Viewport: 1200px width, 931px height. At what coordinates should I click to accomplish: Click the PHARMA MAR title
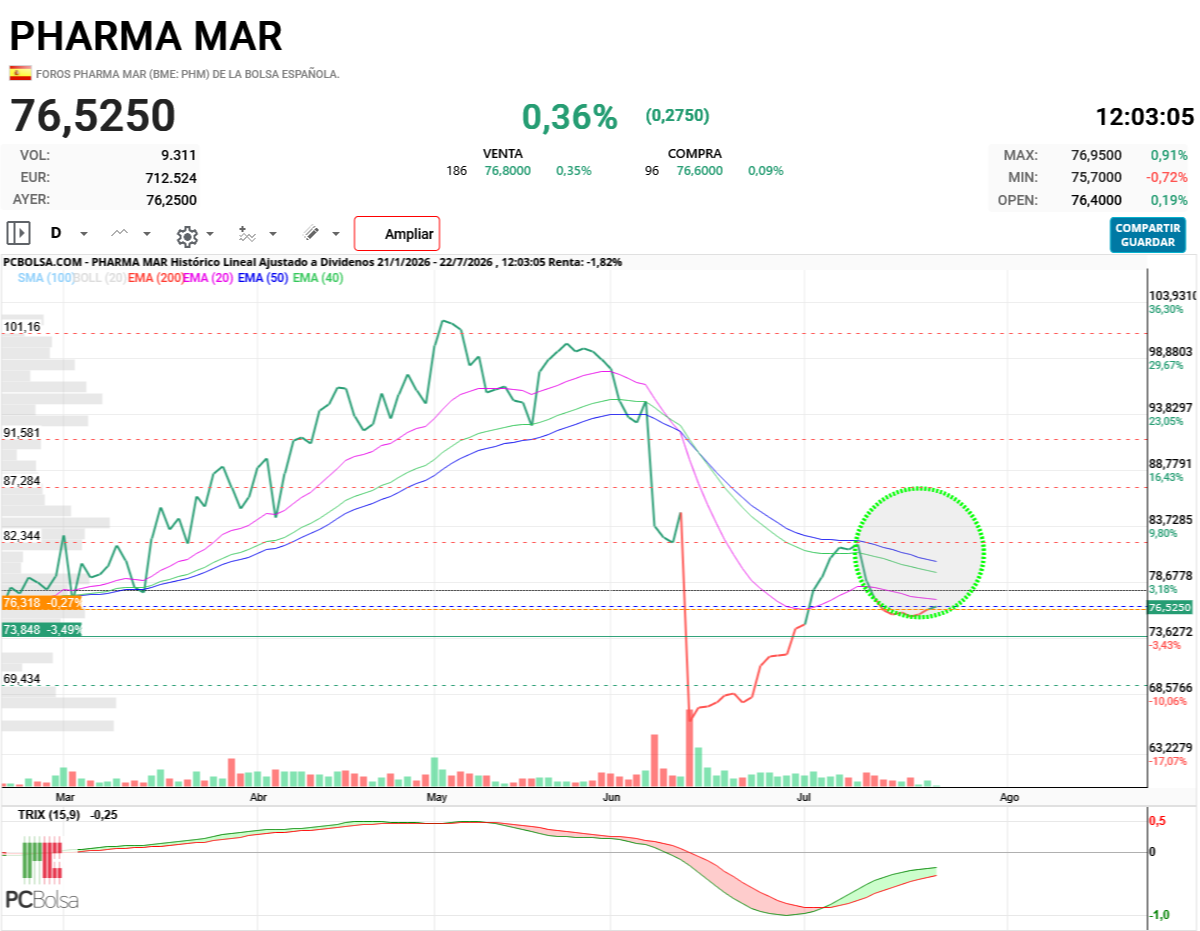(x=146, y=36)
